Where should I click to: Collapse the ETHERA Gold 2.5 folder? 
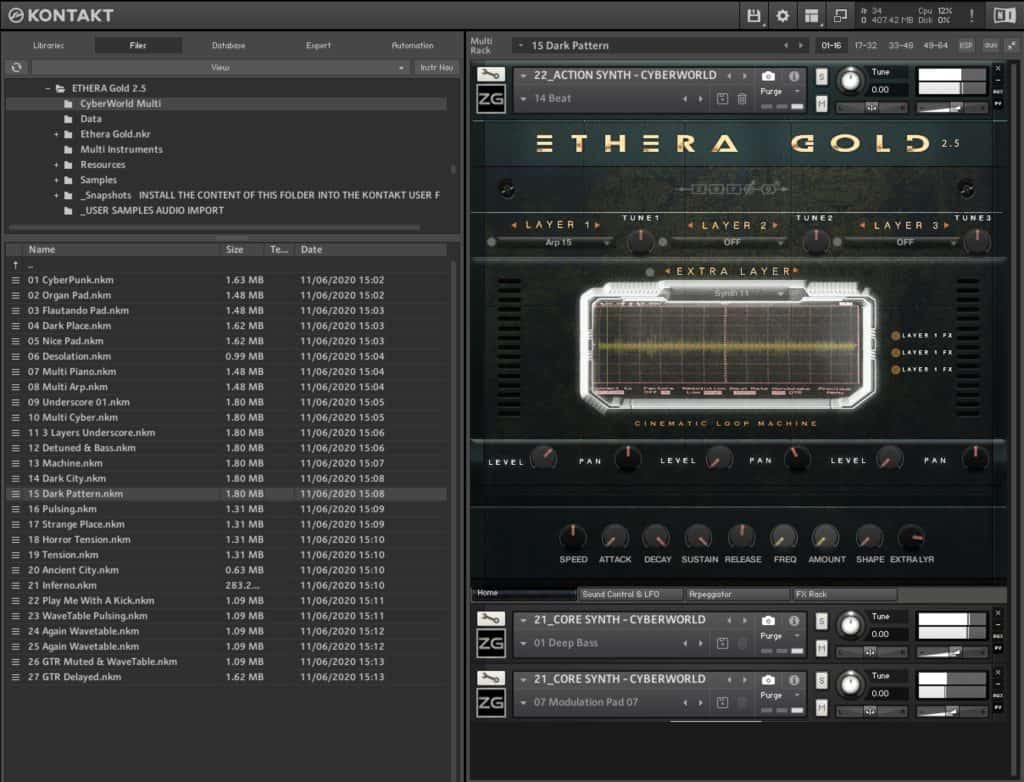tap(48, 88)
